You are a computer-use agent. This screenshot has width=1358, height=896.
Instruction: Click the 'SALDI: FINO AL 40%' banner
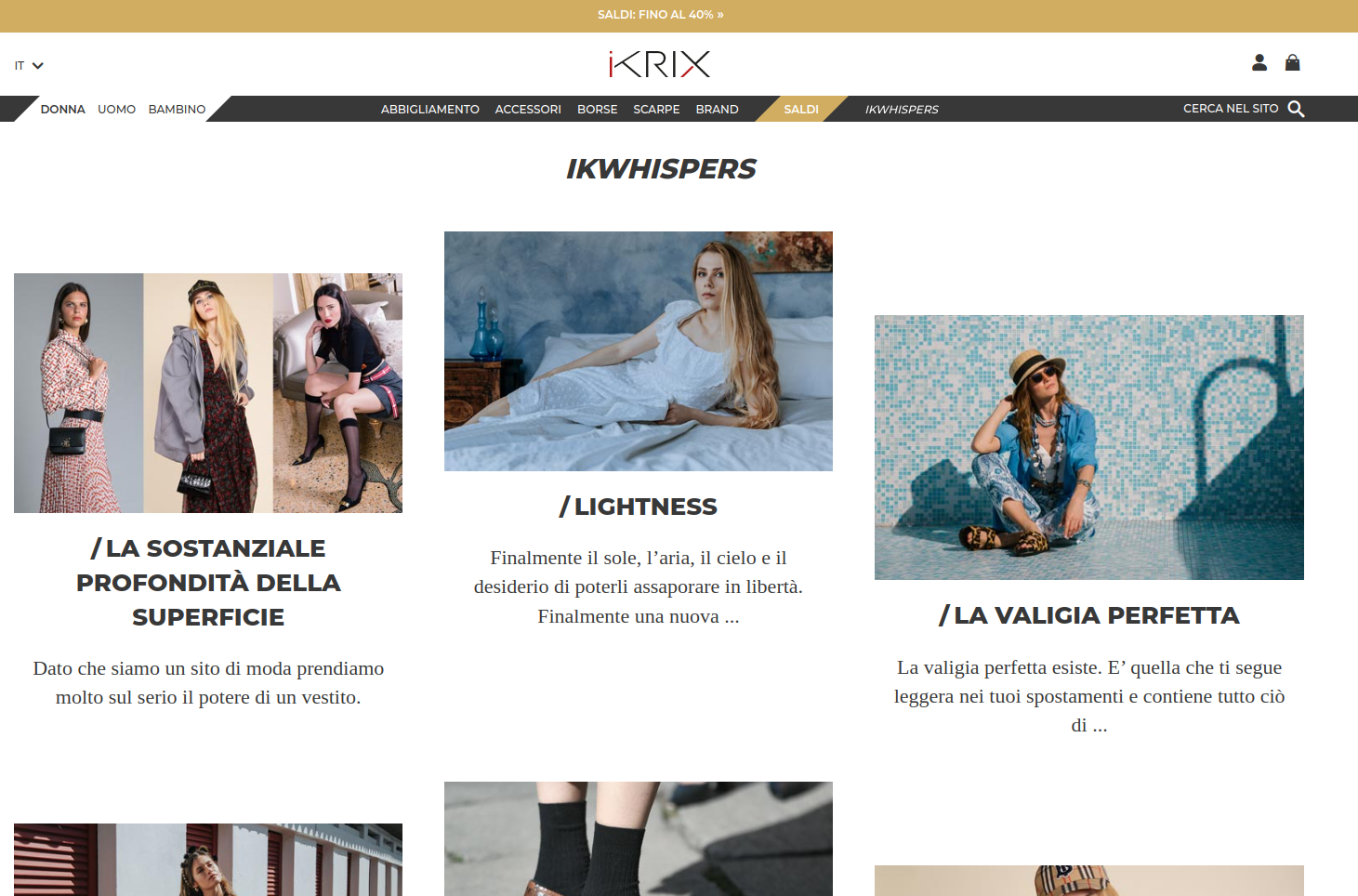[661, 15]
